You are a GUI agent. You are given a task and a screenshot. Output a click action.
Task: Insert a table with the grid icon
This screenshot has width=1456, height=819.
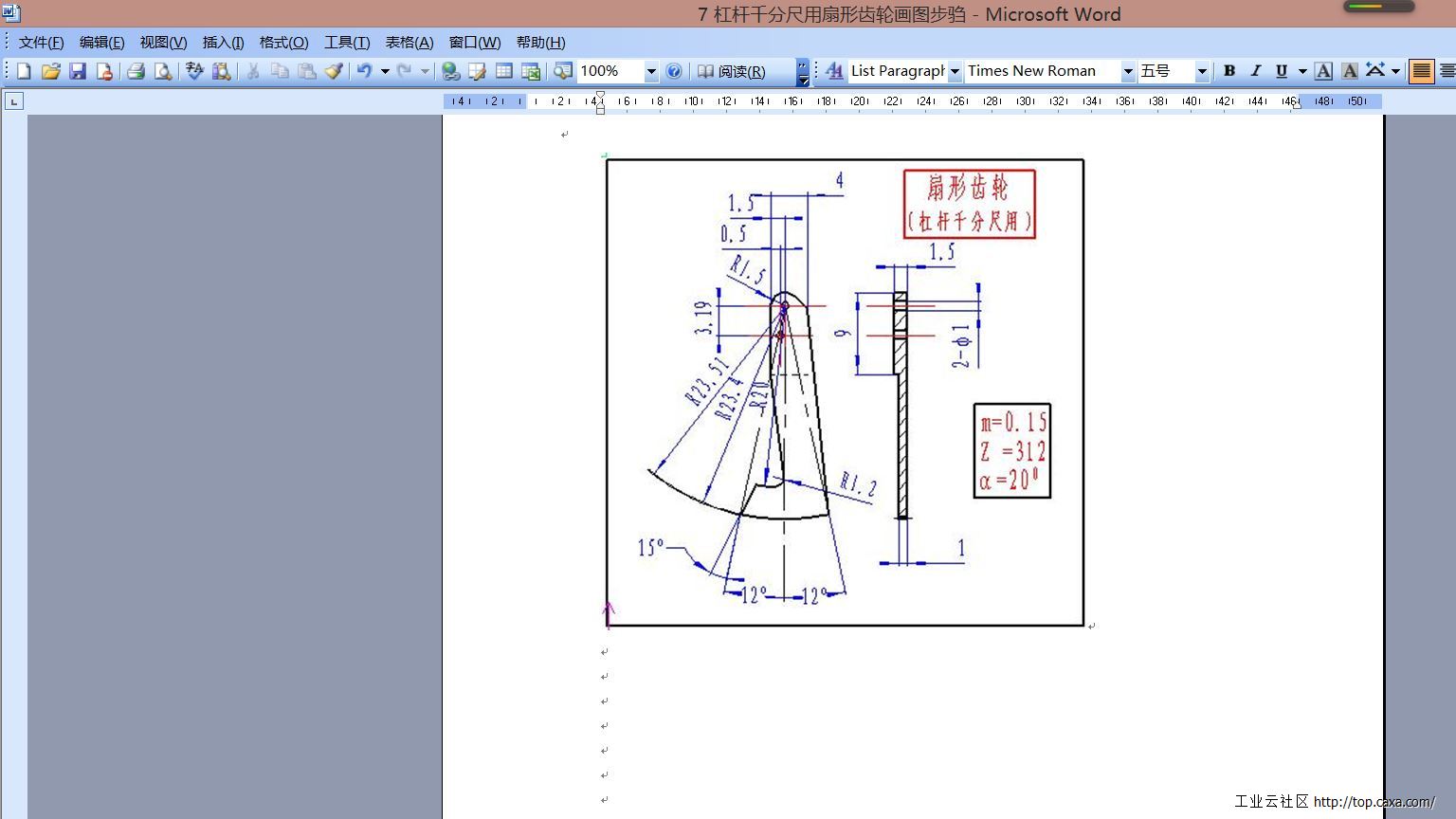point(504,71)
